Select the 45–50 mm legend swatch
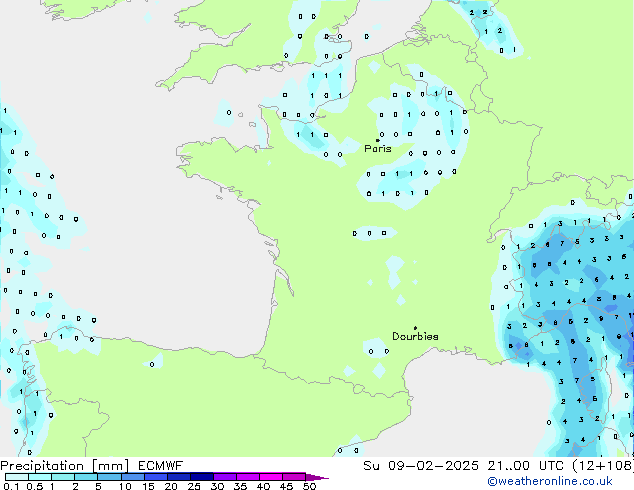 294,477
